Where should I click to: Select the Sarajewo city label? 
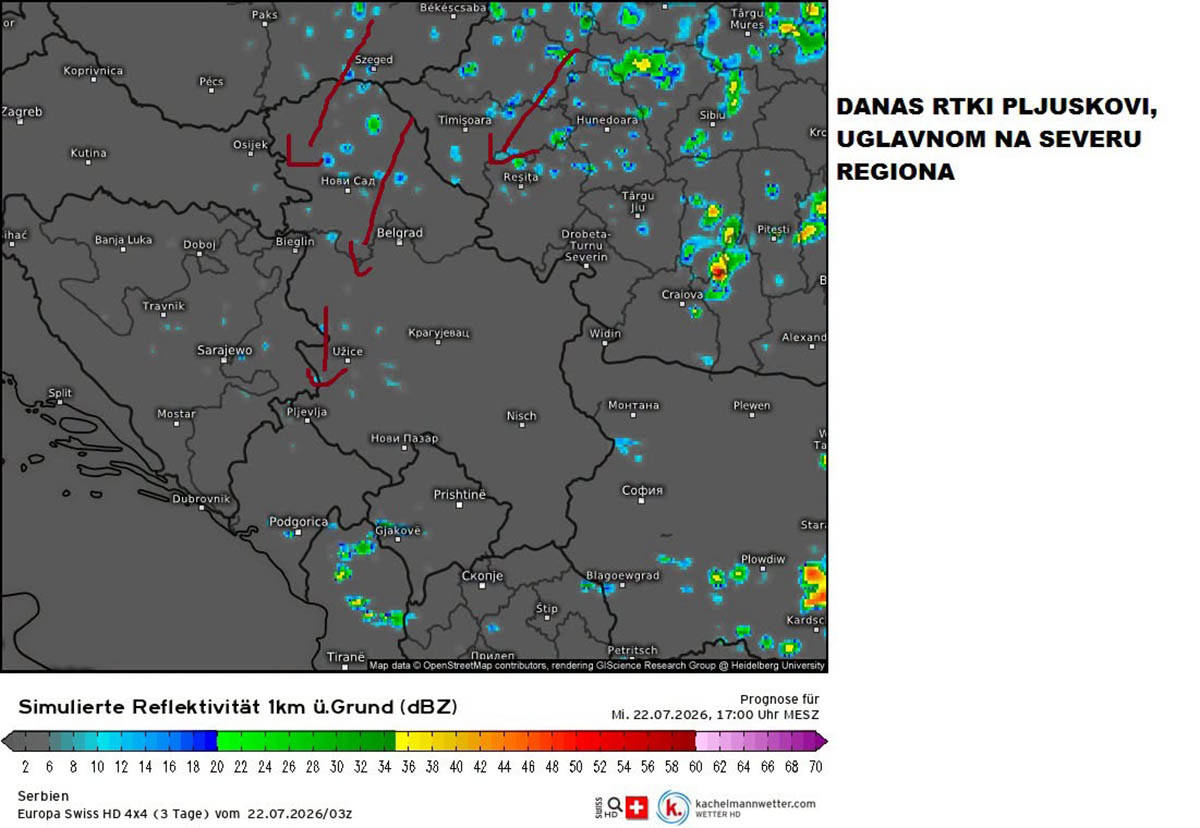click(225, 350)
